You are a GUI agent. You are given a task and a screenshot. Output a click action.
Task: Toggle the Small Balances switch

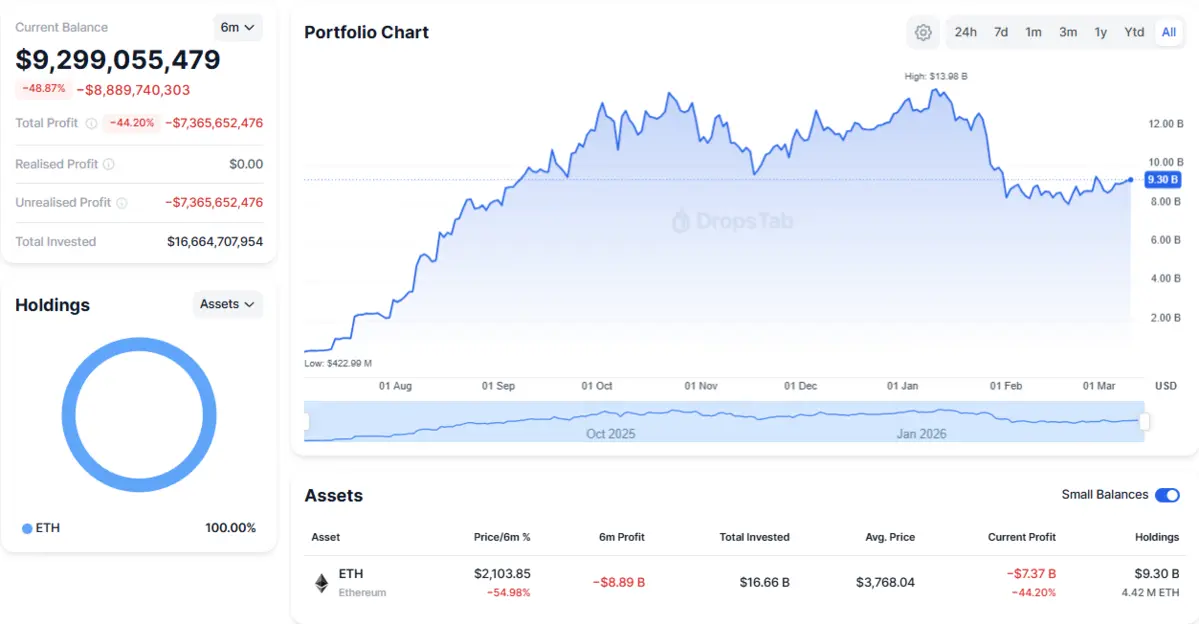(1167, 495)
